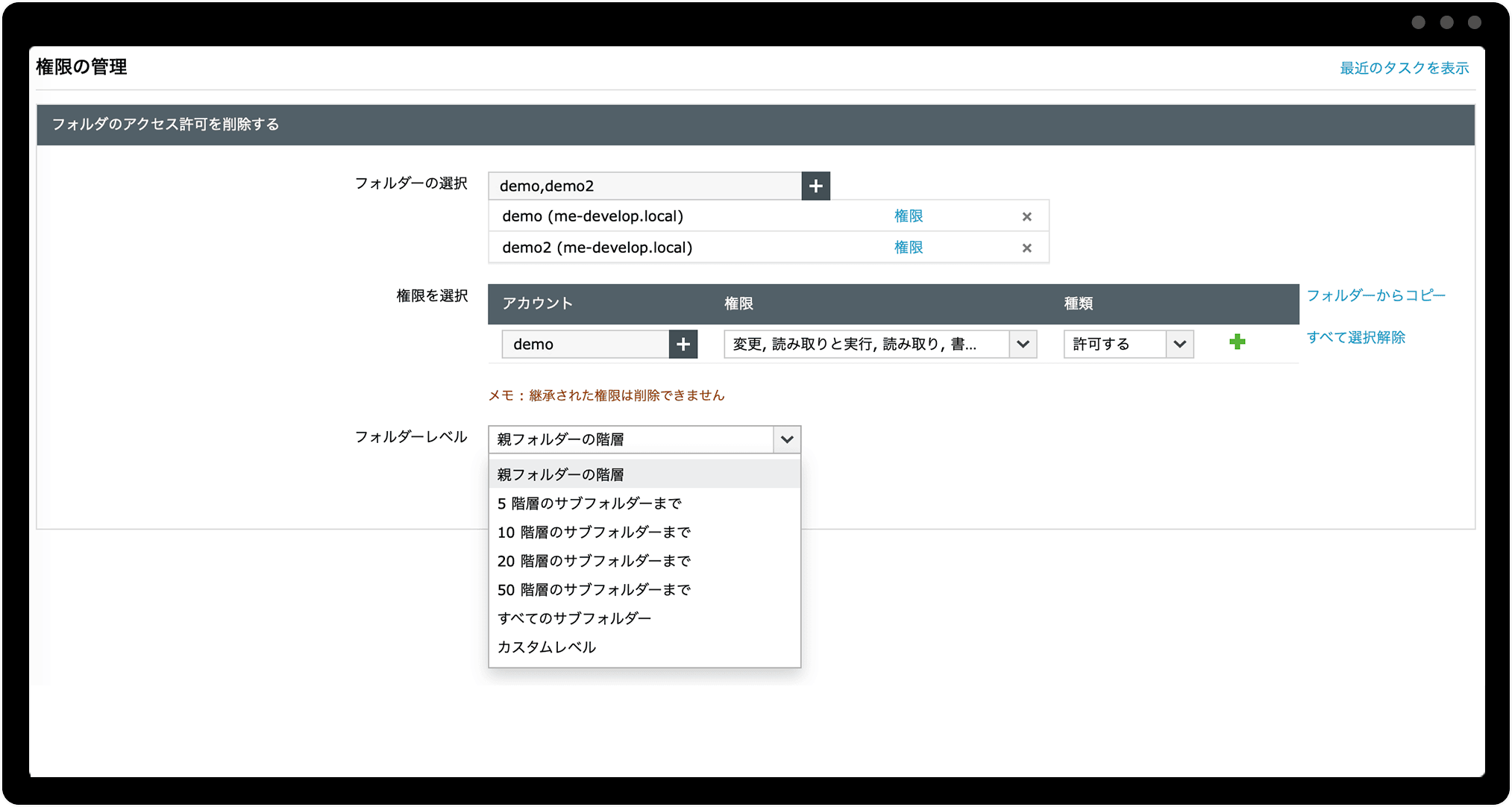Select 5 階層のサブフォルダーまで option
This screenshot has height=807, width=1512.
tap(589, 503)
